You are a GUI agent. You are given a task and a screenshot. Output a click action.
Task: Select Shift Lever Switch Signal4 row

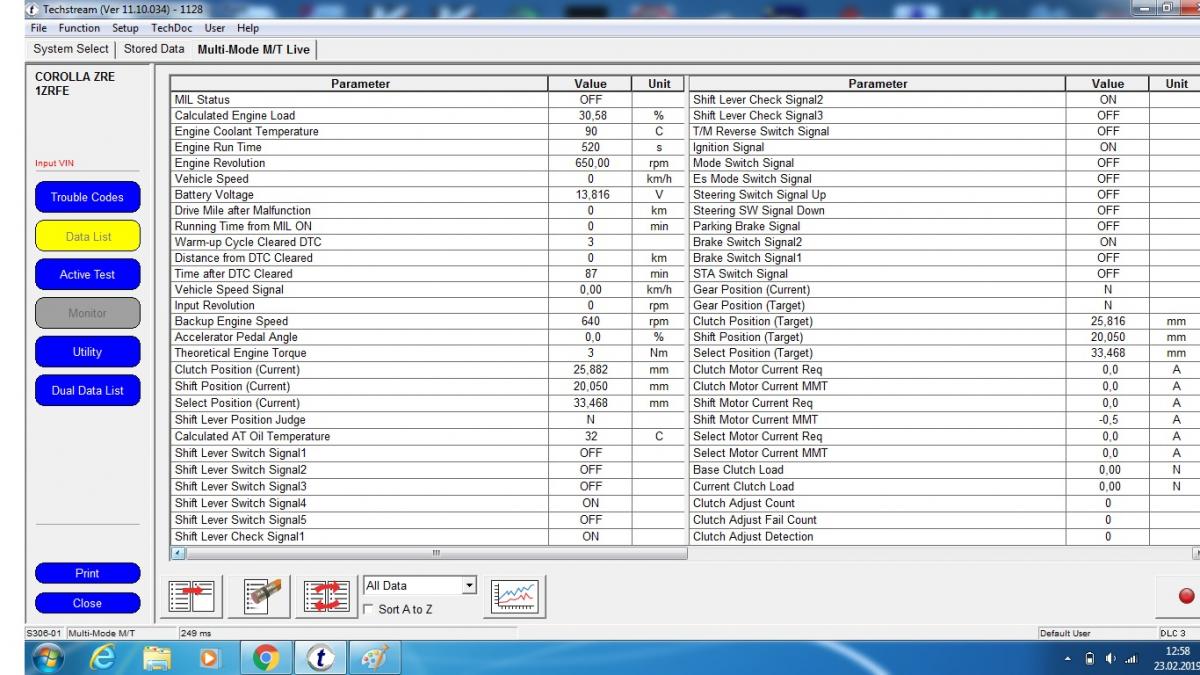pyautogui.click(x=428, y=503)
